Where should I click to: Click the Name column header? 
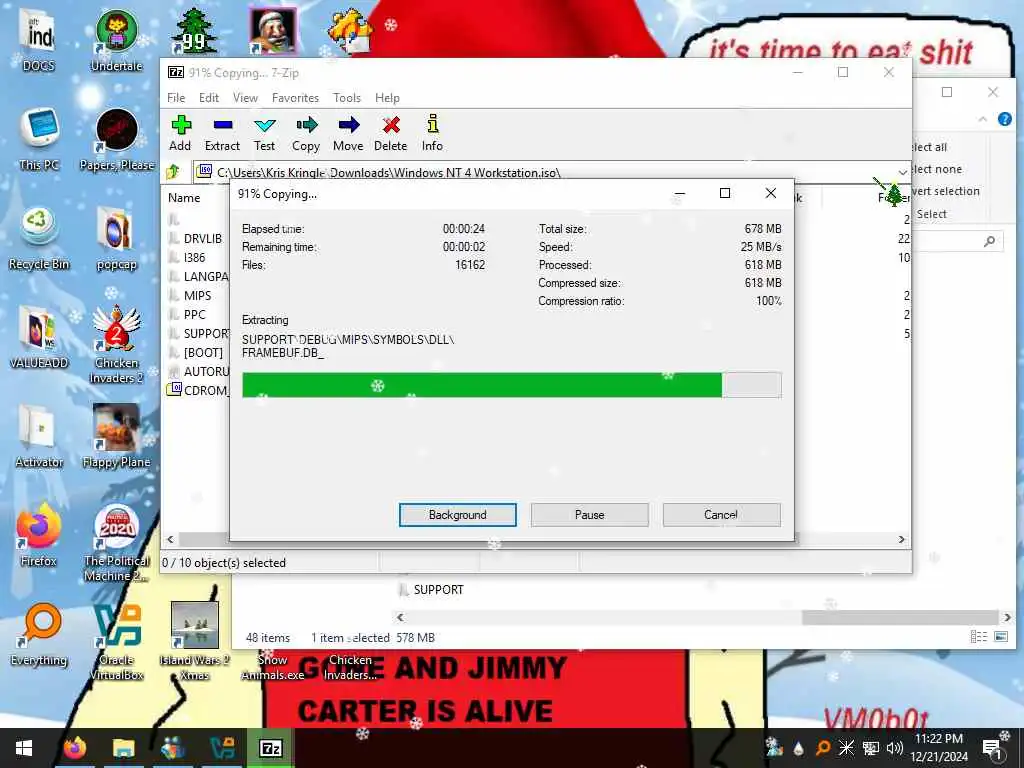pyautogui.click(x=184, y=198)
